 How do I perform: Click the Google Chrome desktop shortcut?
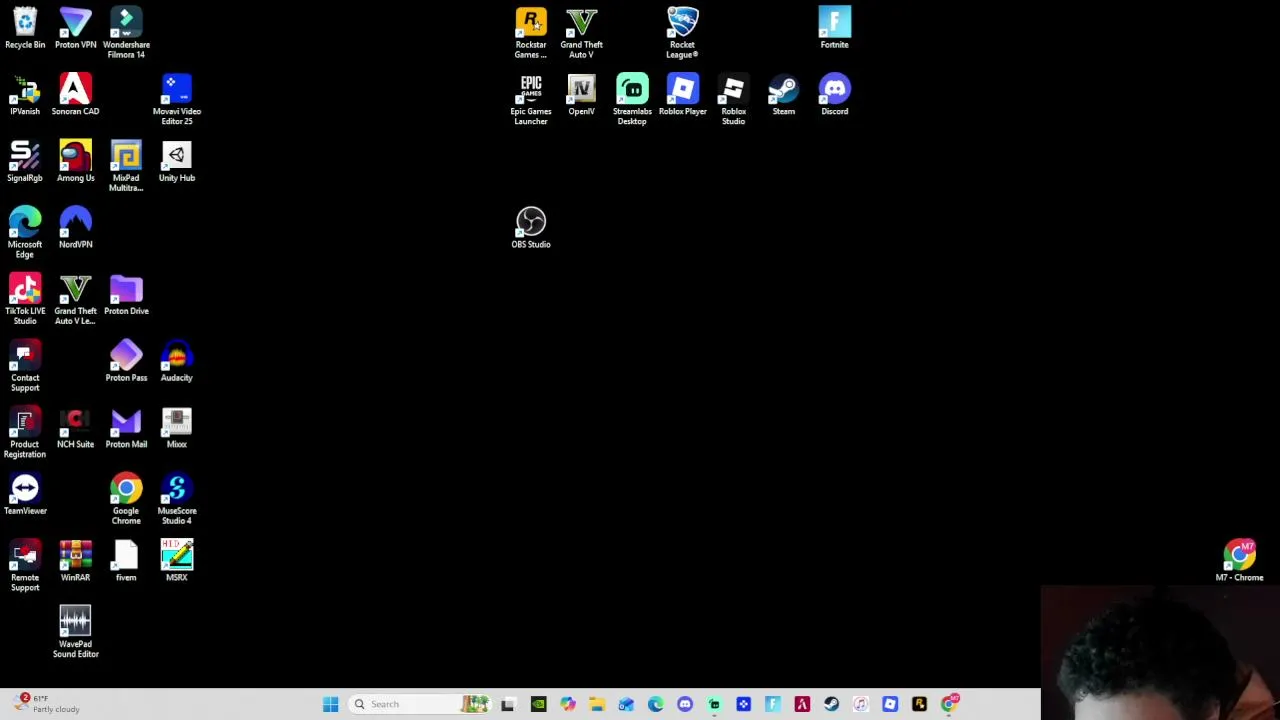pyautogui.click(x=126, y=500)
